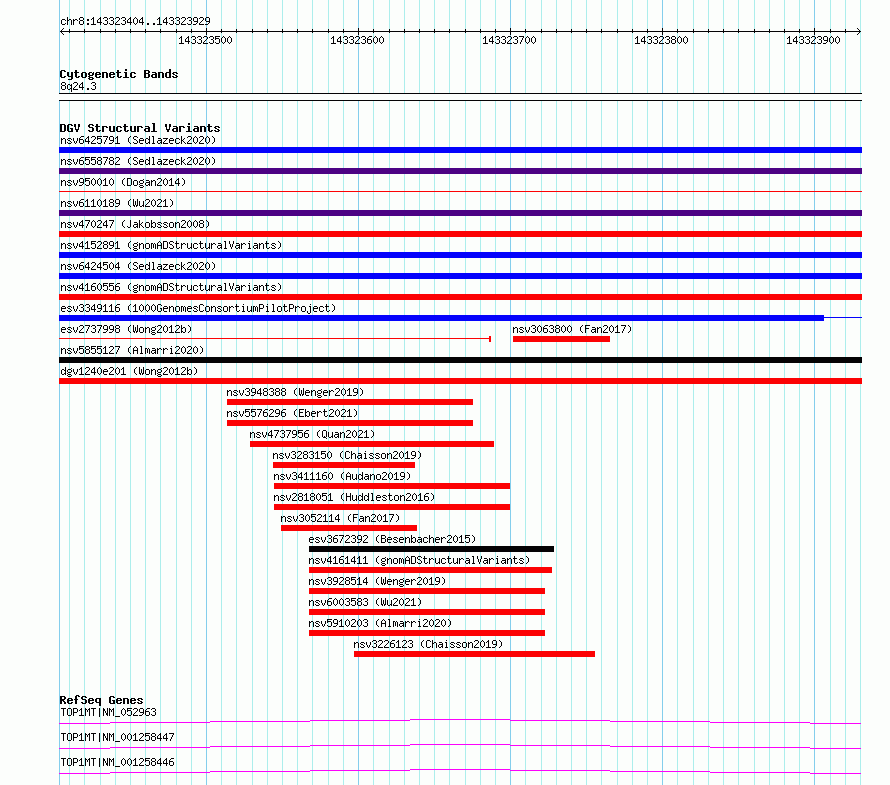Select the Cytogenetic Bands track title
Viewport: 890px width, 785px height.
pyautogui.click(x=119, y=74)
